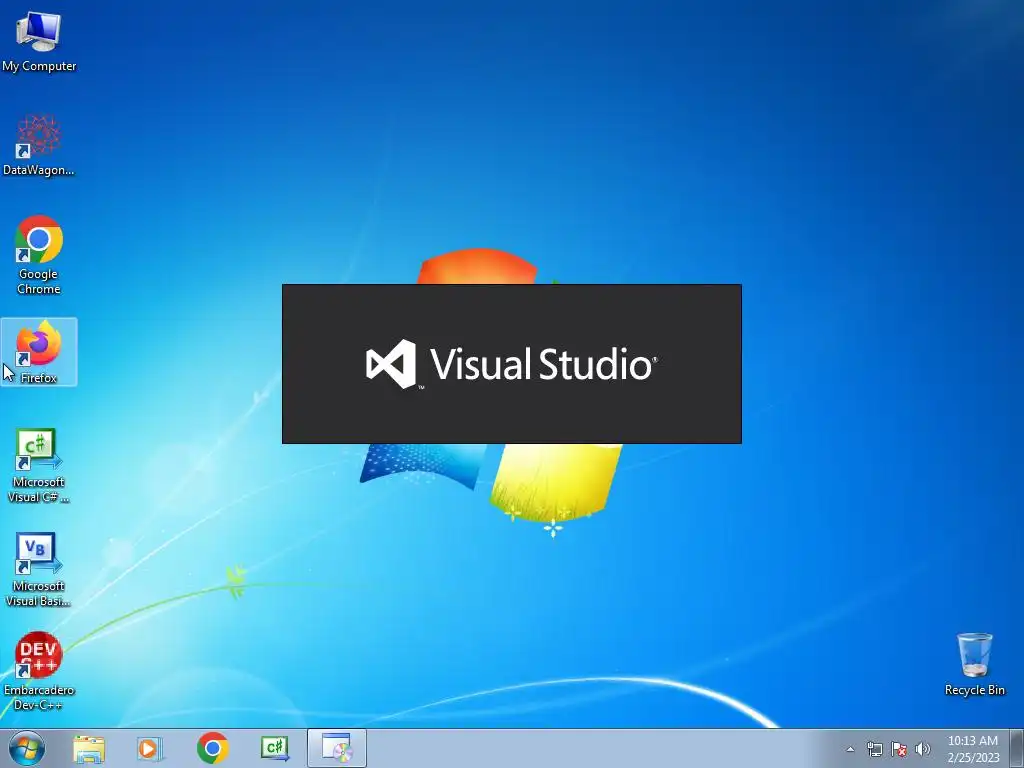The width and height of the screenshot is (1024, 768).
Task: Select the DataWagon shortcut on desktop
Action: [x=39, y=145]
